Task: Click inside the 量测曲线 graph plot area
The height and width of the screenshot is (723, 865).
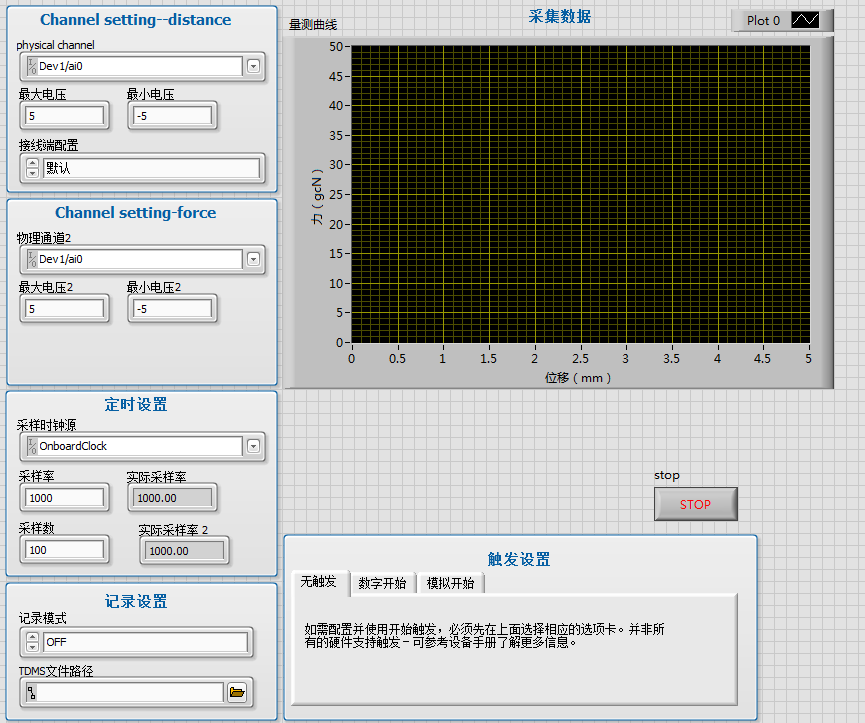Action: coord(580,194)
